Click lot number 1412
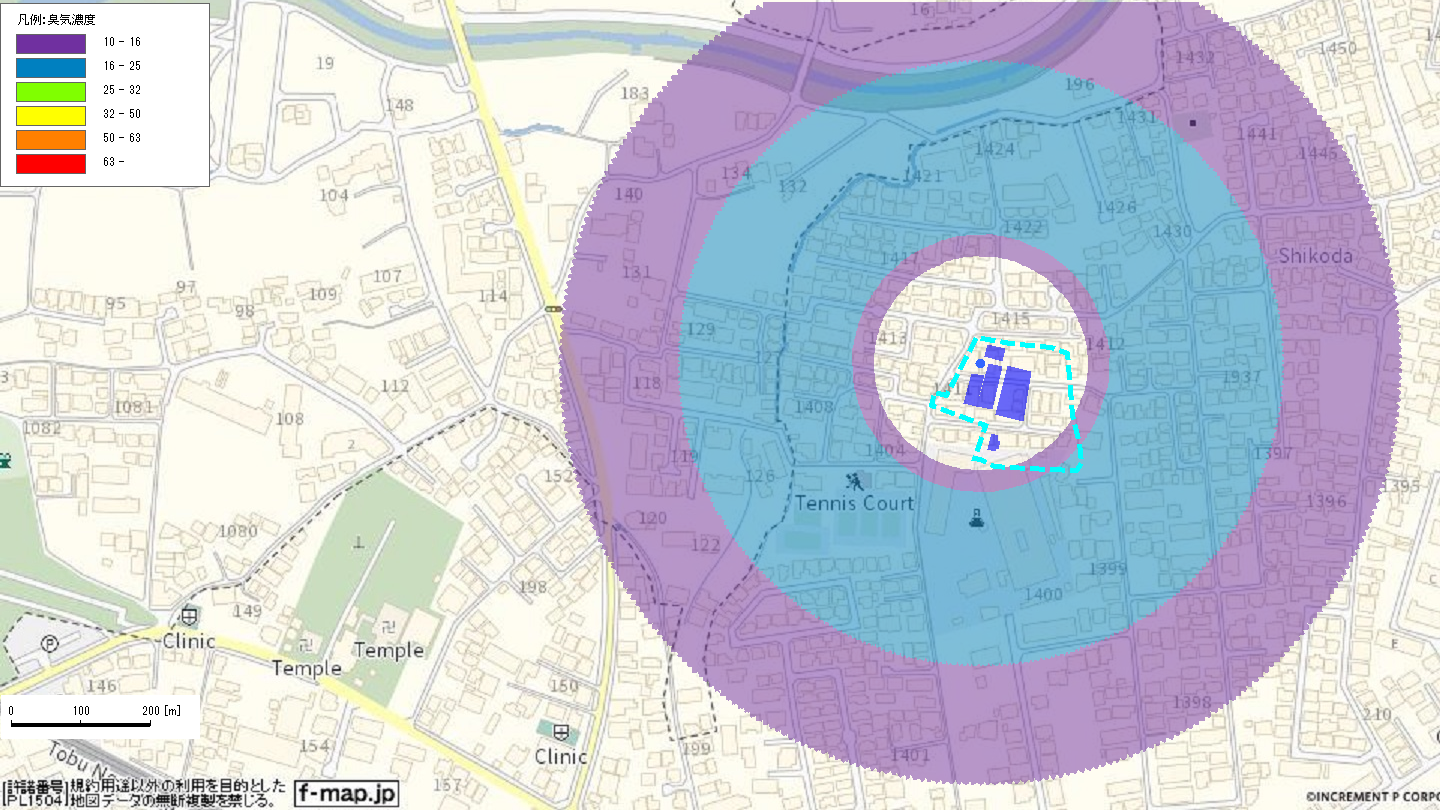This screenshot has height=810, width=1440. [1105, 344]
